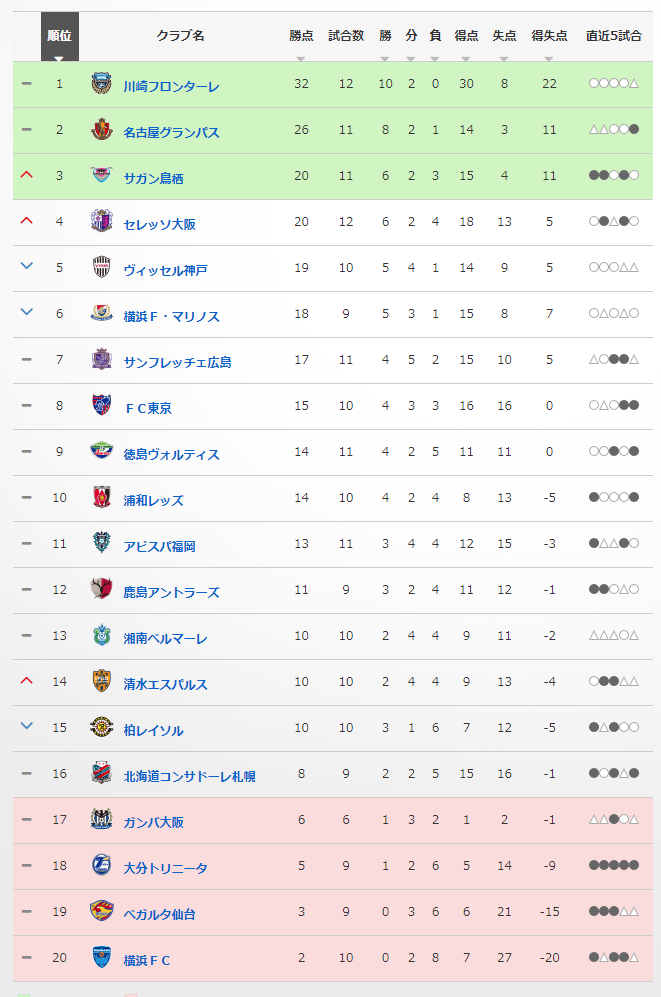Open the 横浜F・マリノス team page
Viewport: 661px width, 997px height.
tap(172, 317)
